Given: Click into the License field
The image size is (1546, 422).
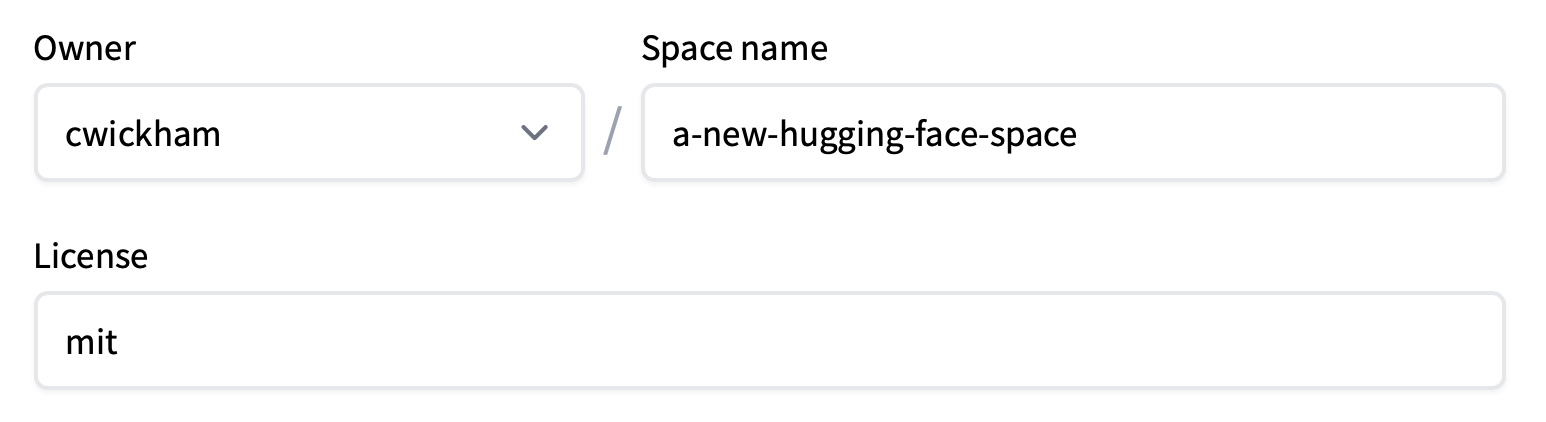Looking at the screenshot, I should click(768, 341).
